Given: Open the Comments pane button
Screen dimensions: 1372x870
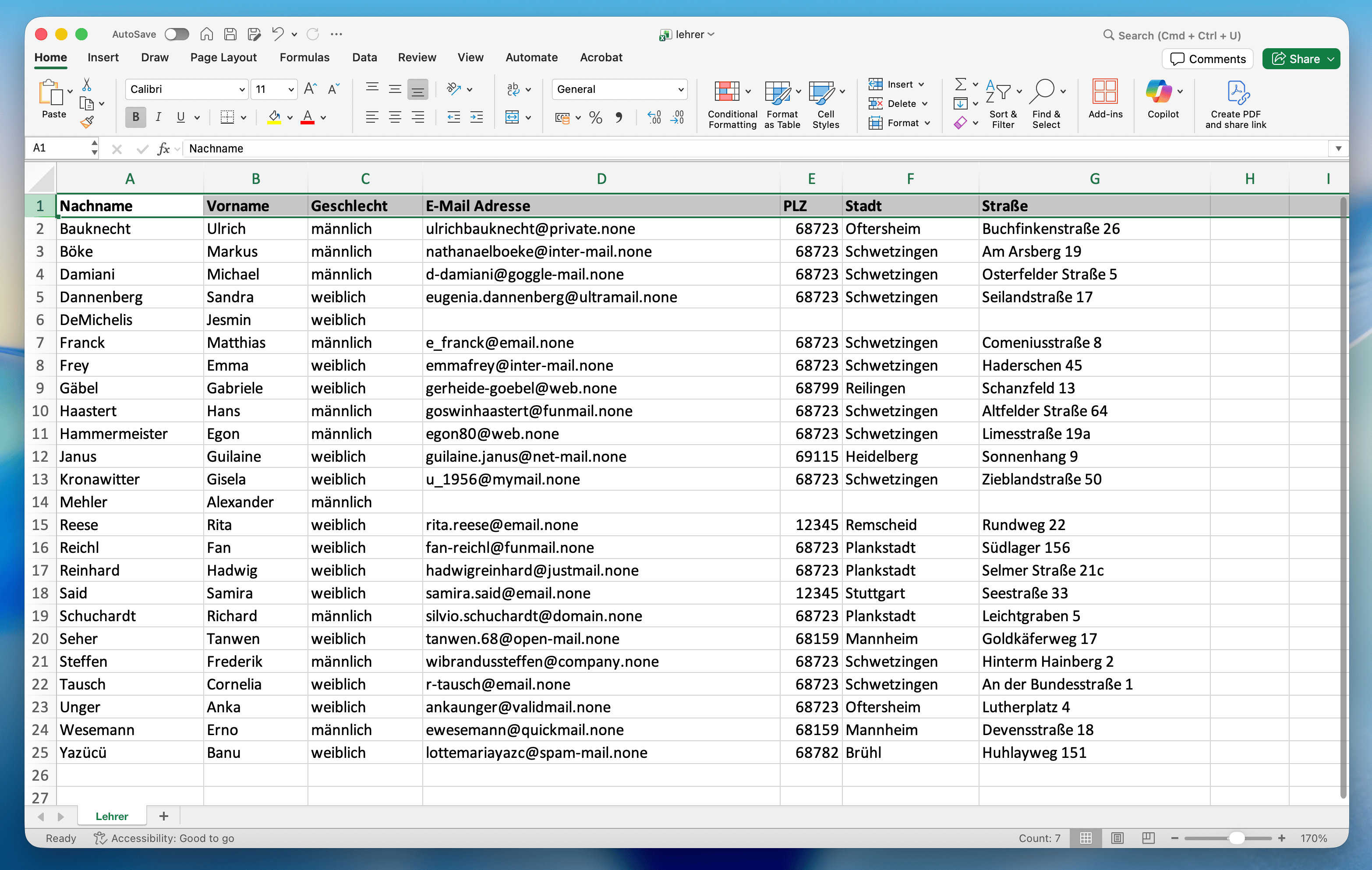Looking at the screenshot, I should (x=1207, y=59).
